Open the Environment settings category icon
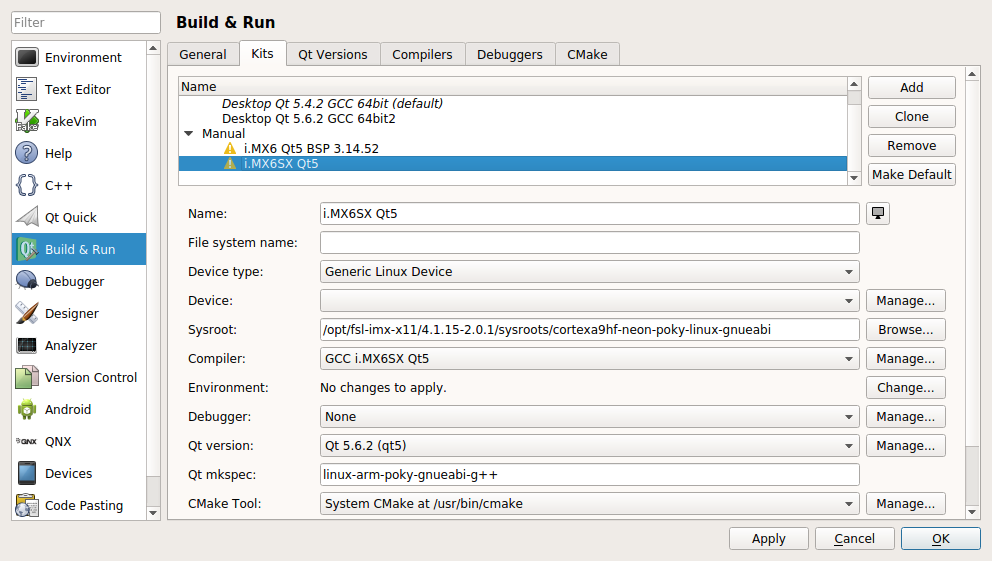 tap(27, 57)
